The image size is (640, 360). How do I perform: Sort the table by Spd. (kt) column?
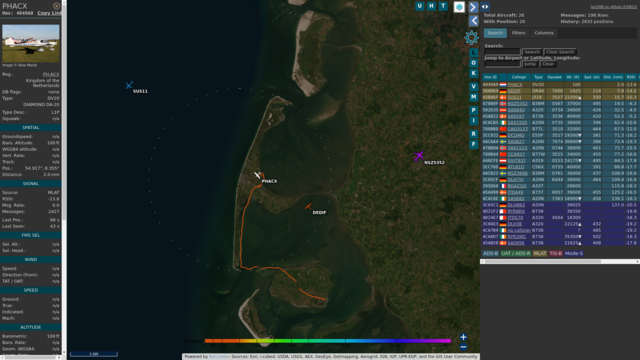[591, 77]
